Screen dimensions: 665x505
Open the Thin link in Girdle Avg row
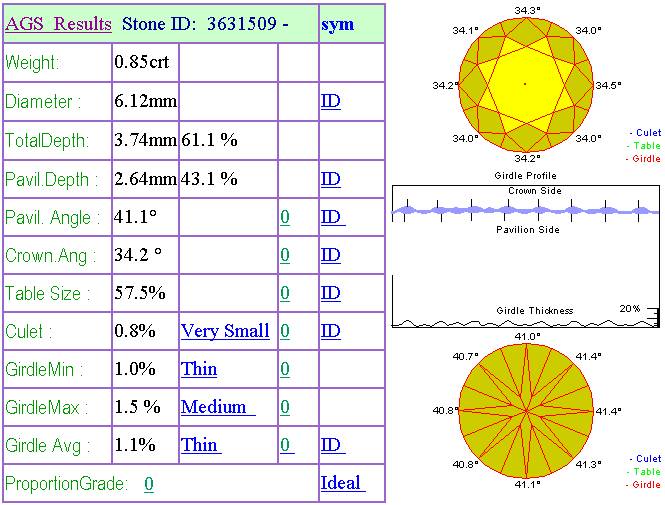201,445
